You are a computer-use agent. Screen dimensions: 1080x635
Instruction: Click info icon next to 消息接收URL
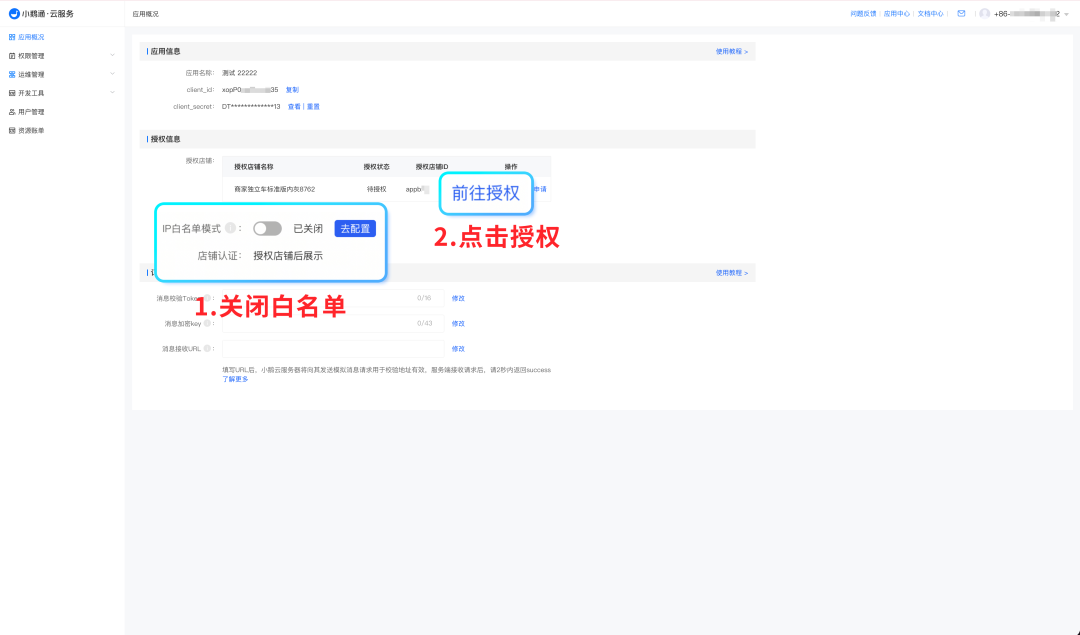click(x=207, y=348)
